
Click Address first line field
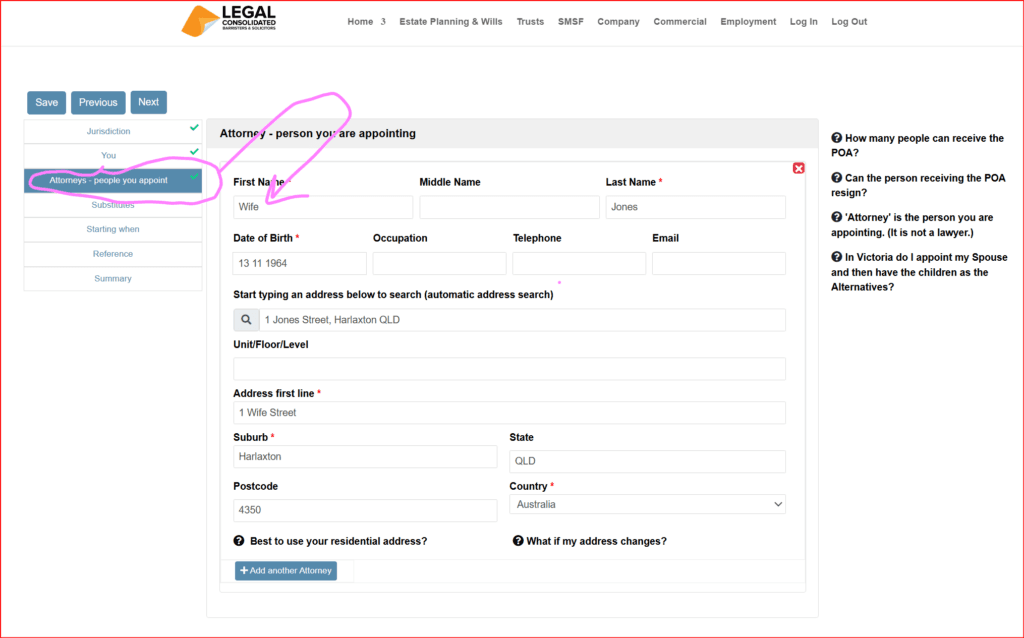pos(509,413)
